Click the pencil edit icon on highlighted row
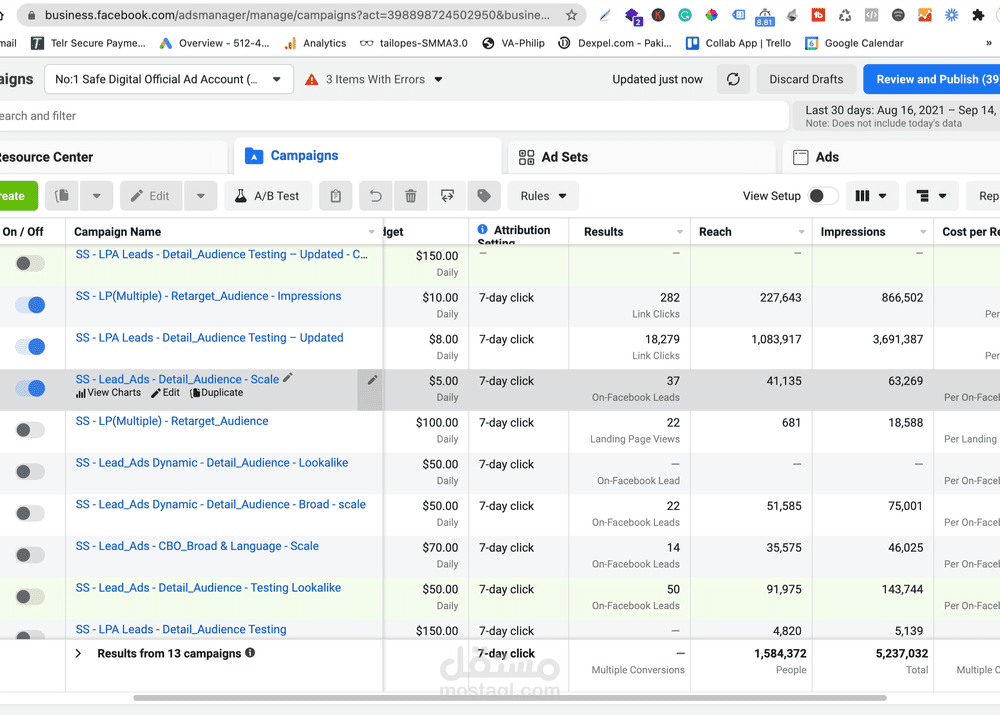 [x=372, y=380]
